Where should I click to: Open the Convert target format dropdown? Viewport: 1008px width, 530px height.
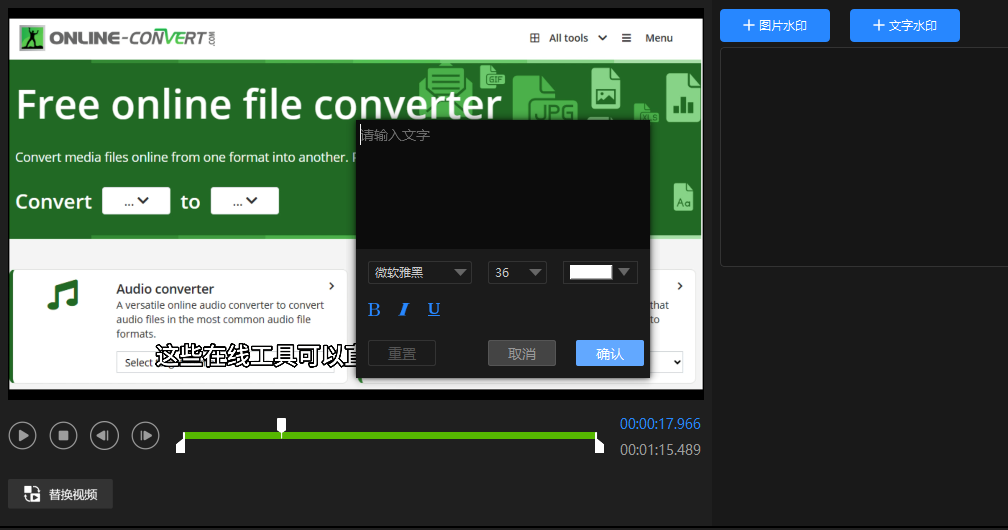click(245, 201)
